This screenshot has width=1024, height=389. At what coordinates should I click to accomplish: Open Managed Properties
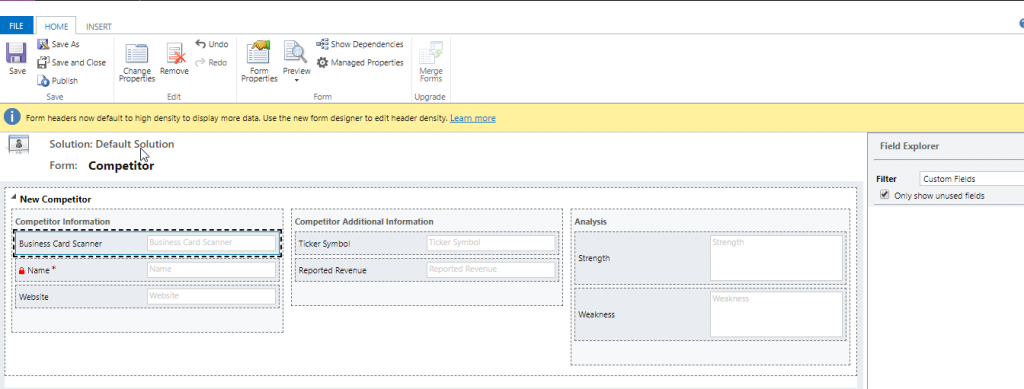(x=360, y=63)
